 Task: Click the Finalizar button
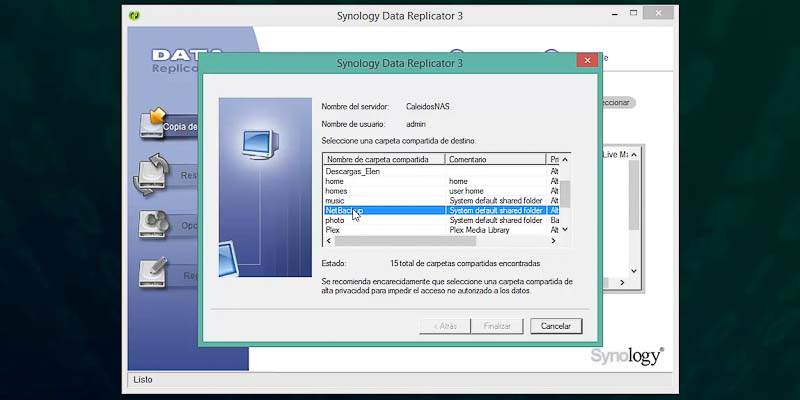(497, 326)
